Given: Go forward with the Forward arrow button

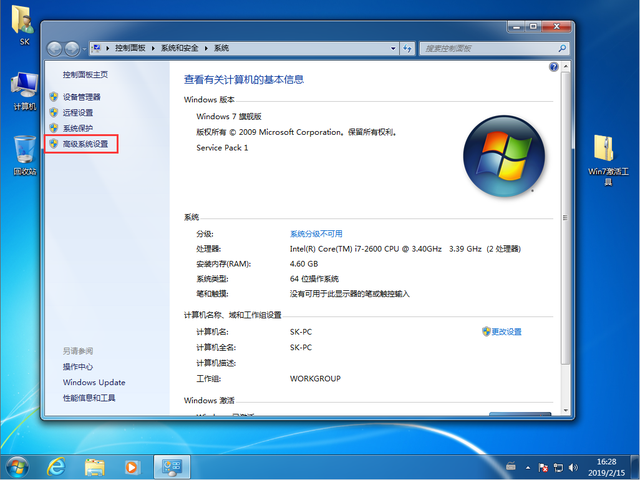Looking at the screenshot, I should (x=72, y=49).
